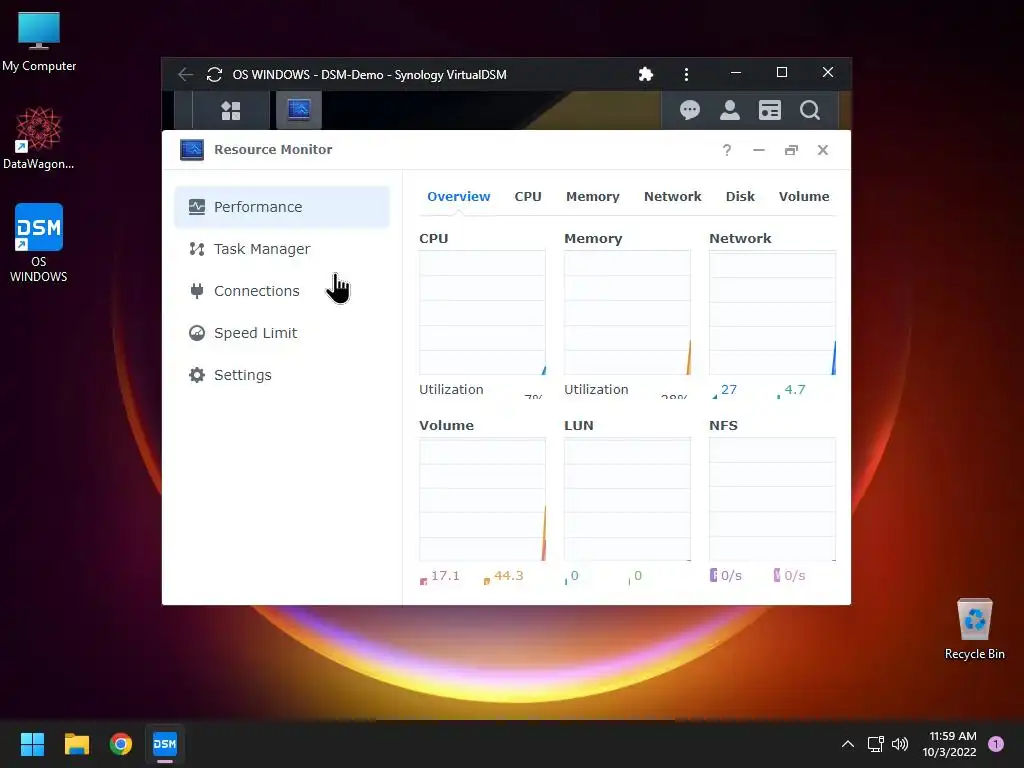Screen dimensions: 1024x768
Task: Open the three-dot app menu in title bar
Action: 686,74
